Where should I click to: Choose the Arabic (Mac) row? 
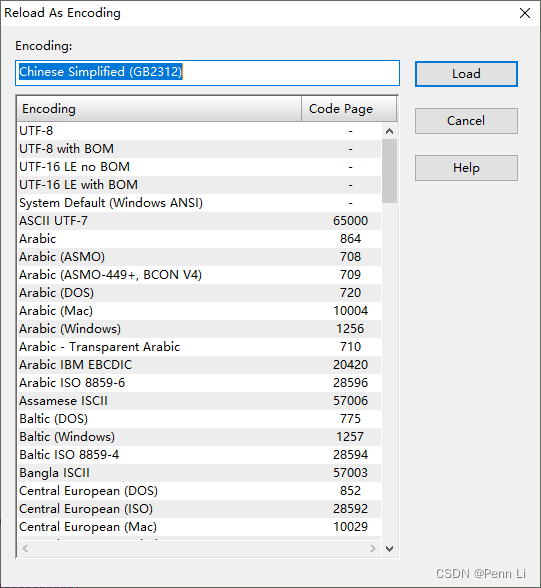click(x=199, y=311)
